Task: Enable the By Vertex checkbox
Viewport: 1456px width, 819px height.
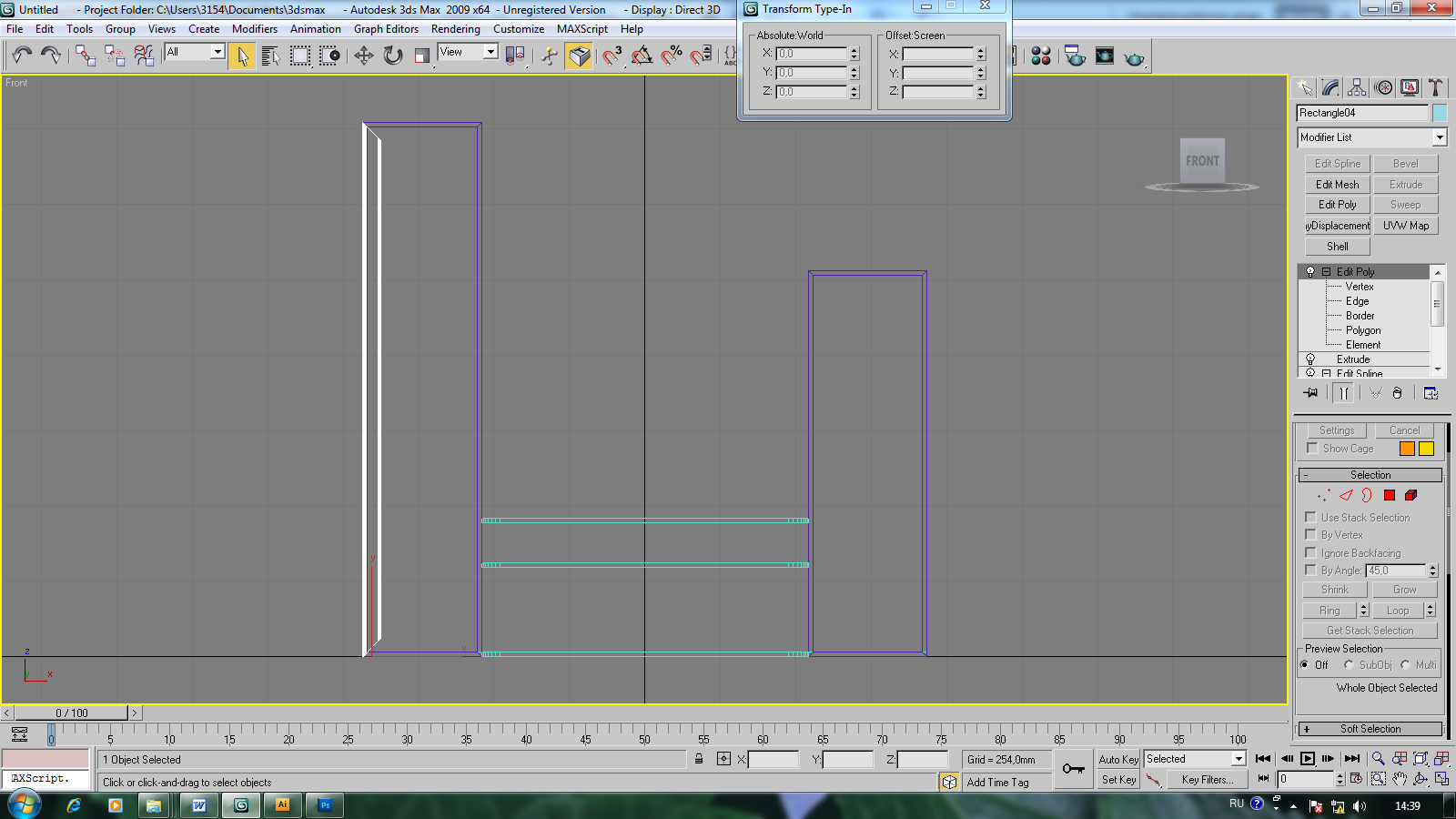Action: pyautogui.click(x=1311, y=534)
